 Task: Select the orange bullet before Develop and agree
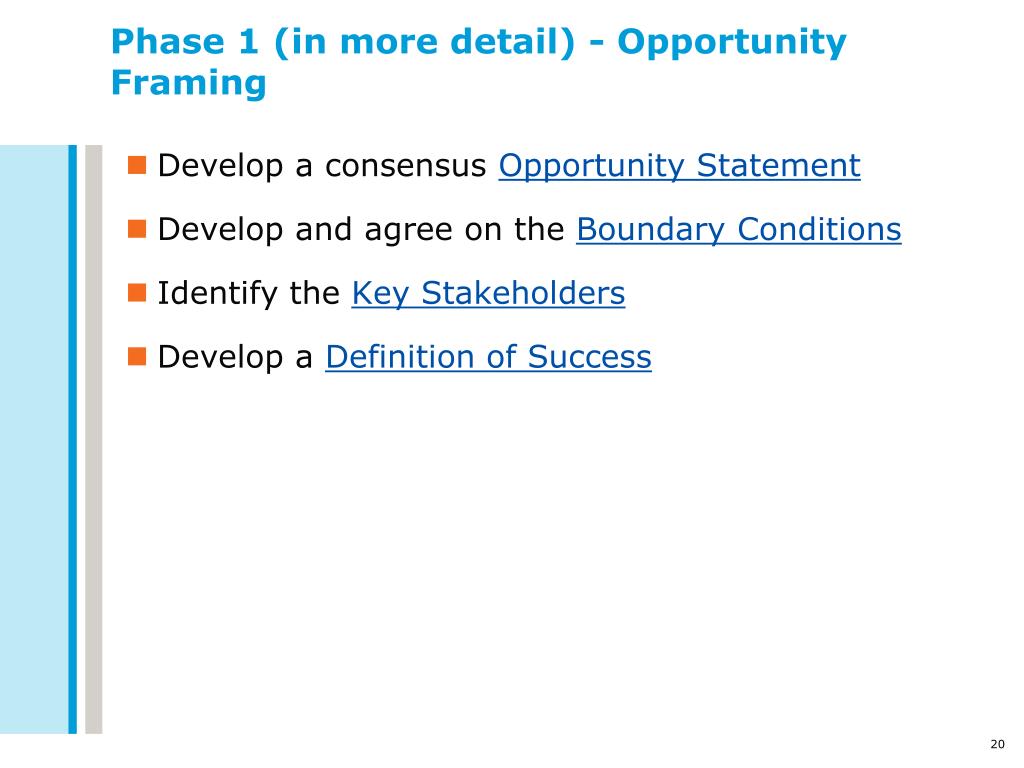tap(136, 229)
